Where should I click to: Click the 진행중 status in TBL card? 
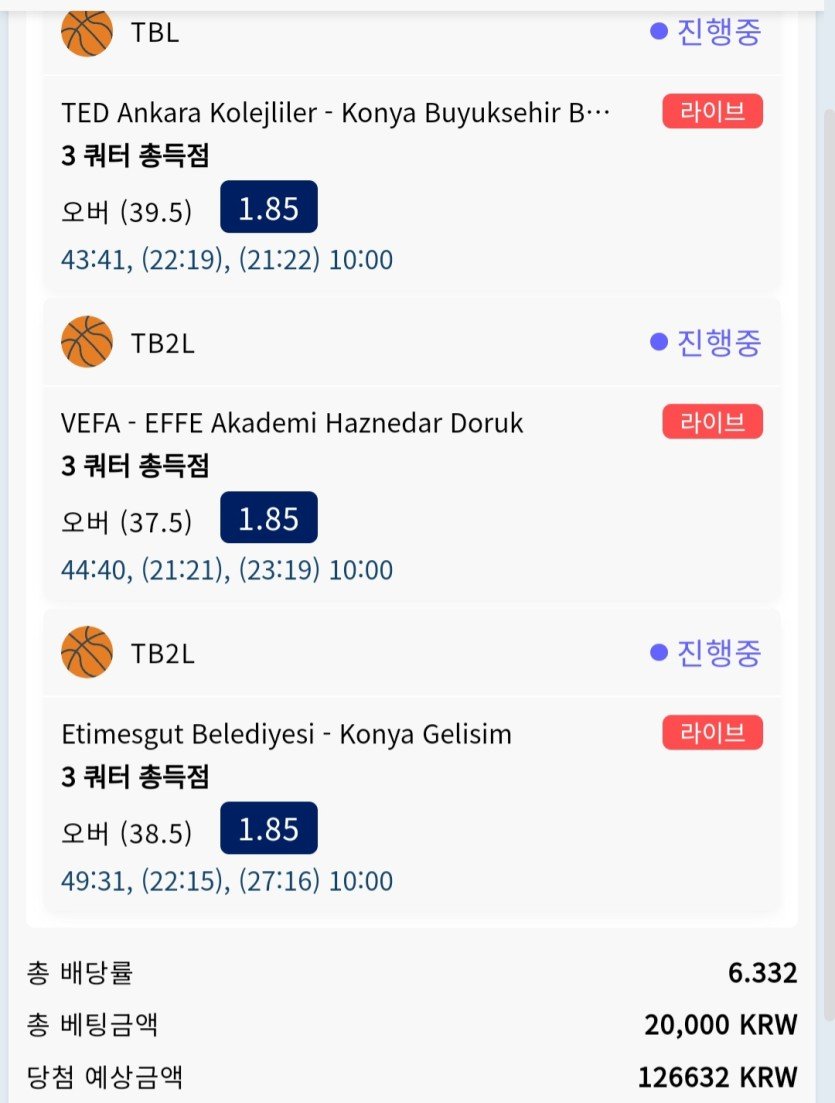point(706,32)
